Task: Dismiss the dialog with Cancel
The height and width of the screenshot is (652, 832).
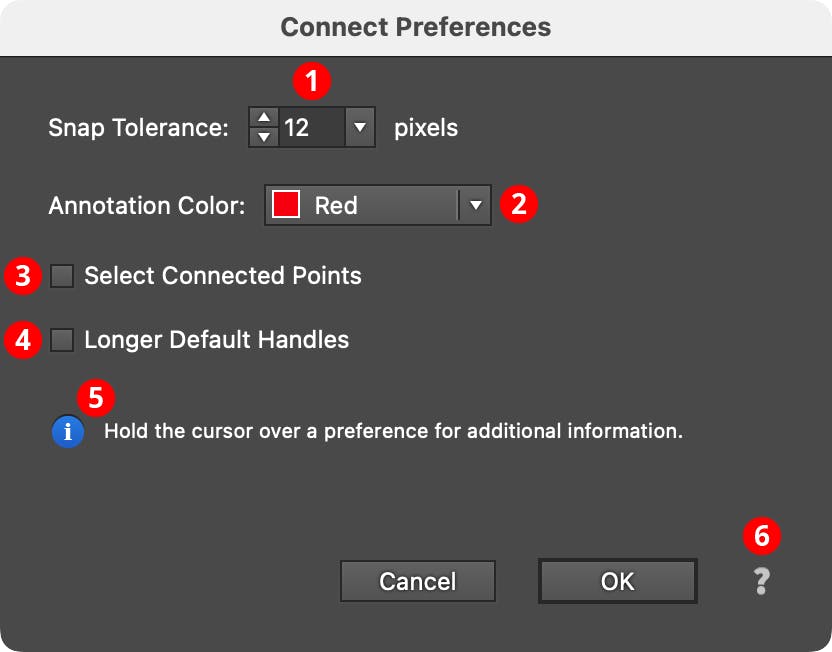Action: click(x=417, y=581)
